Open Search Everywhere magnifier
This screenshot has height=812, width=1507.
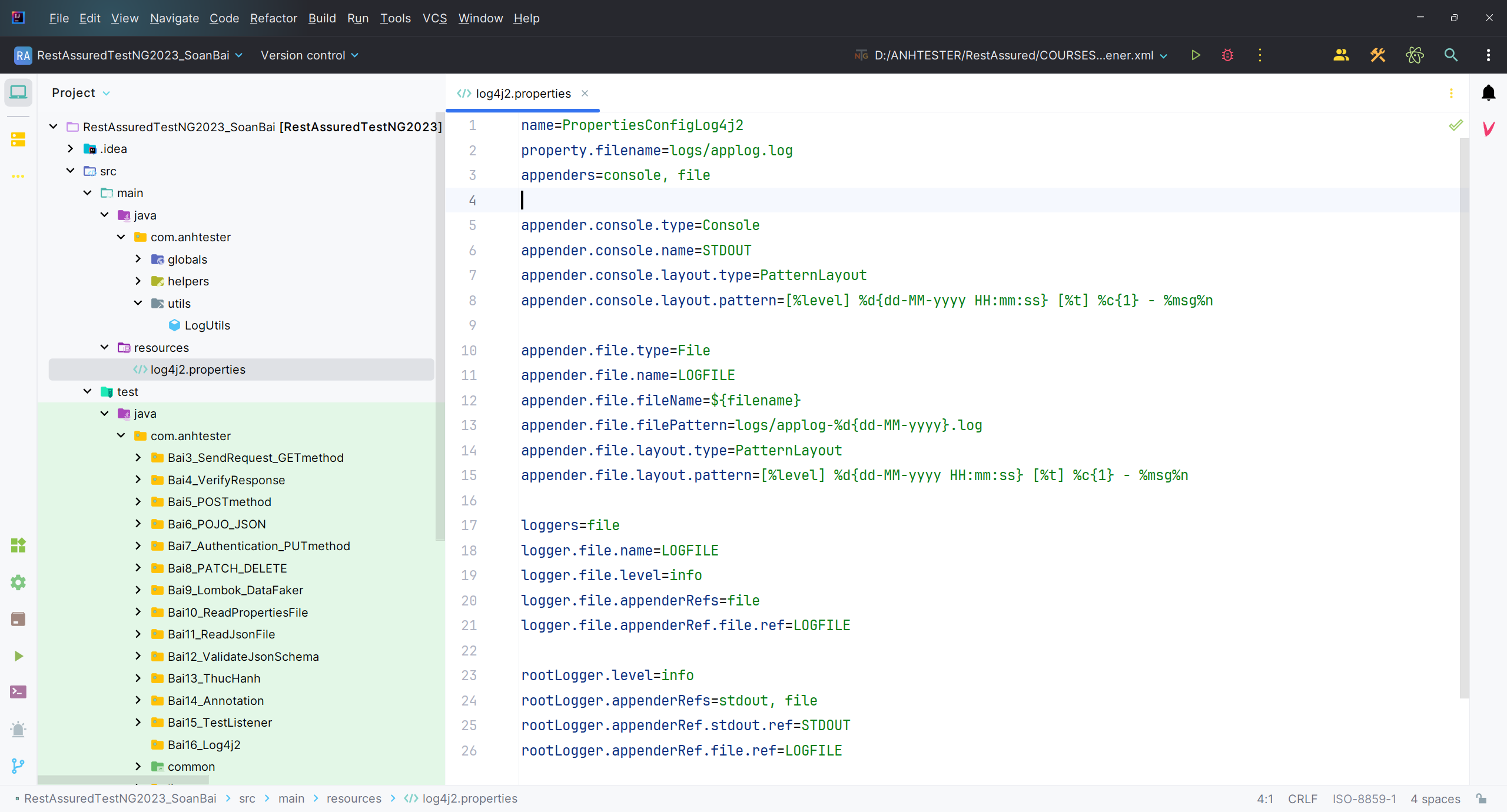(1451, 55)
